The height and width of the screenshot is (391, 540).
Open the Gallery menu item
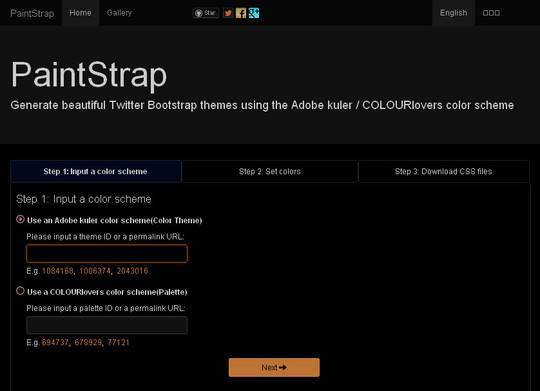pos(119,13)
